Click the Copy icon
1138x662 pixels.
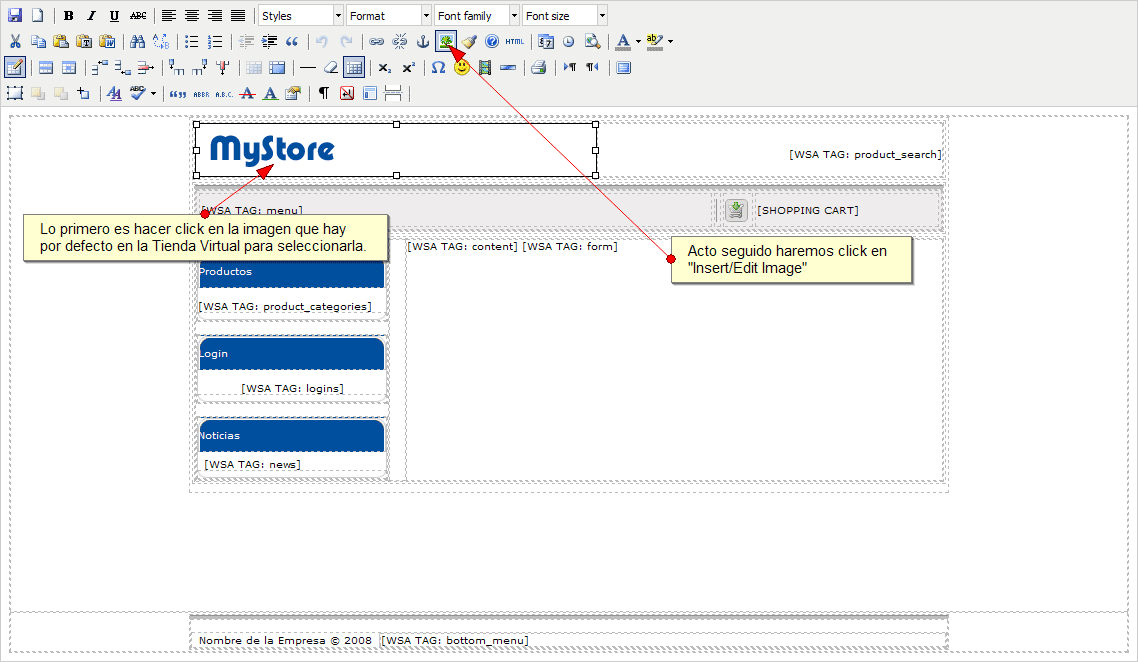tap(38, 41)
